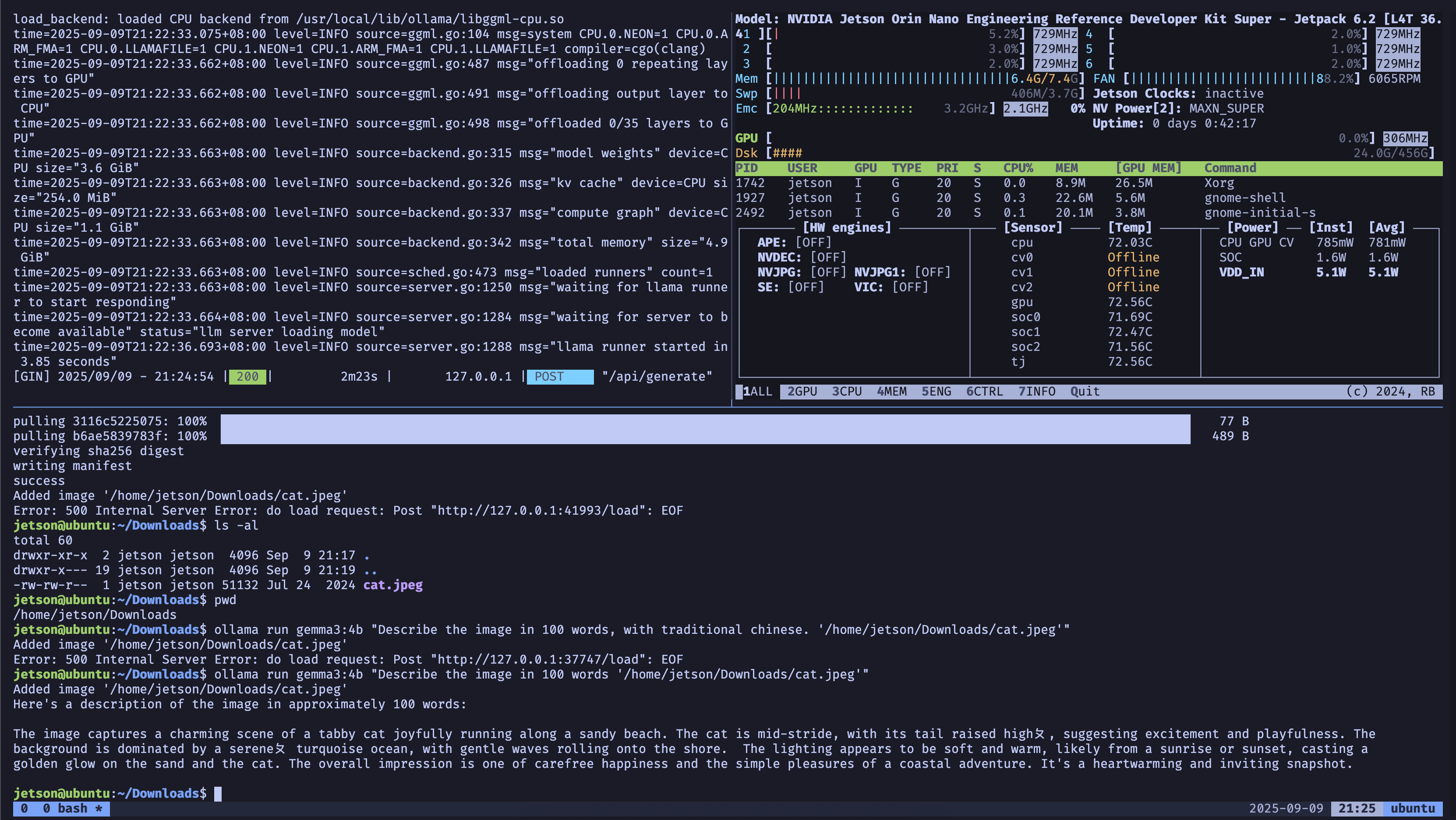The height and width of the screenshot is (820, 1456).
Task: Click the PID column header
Action: [746, 168]
